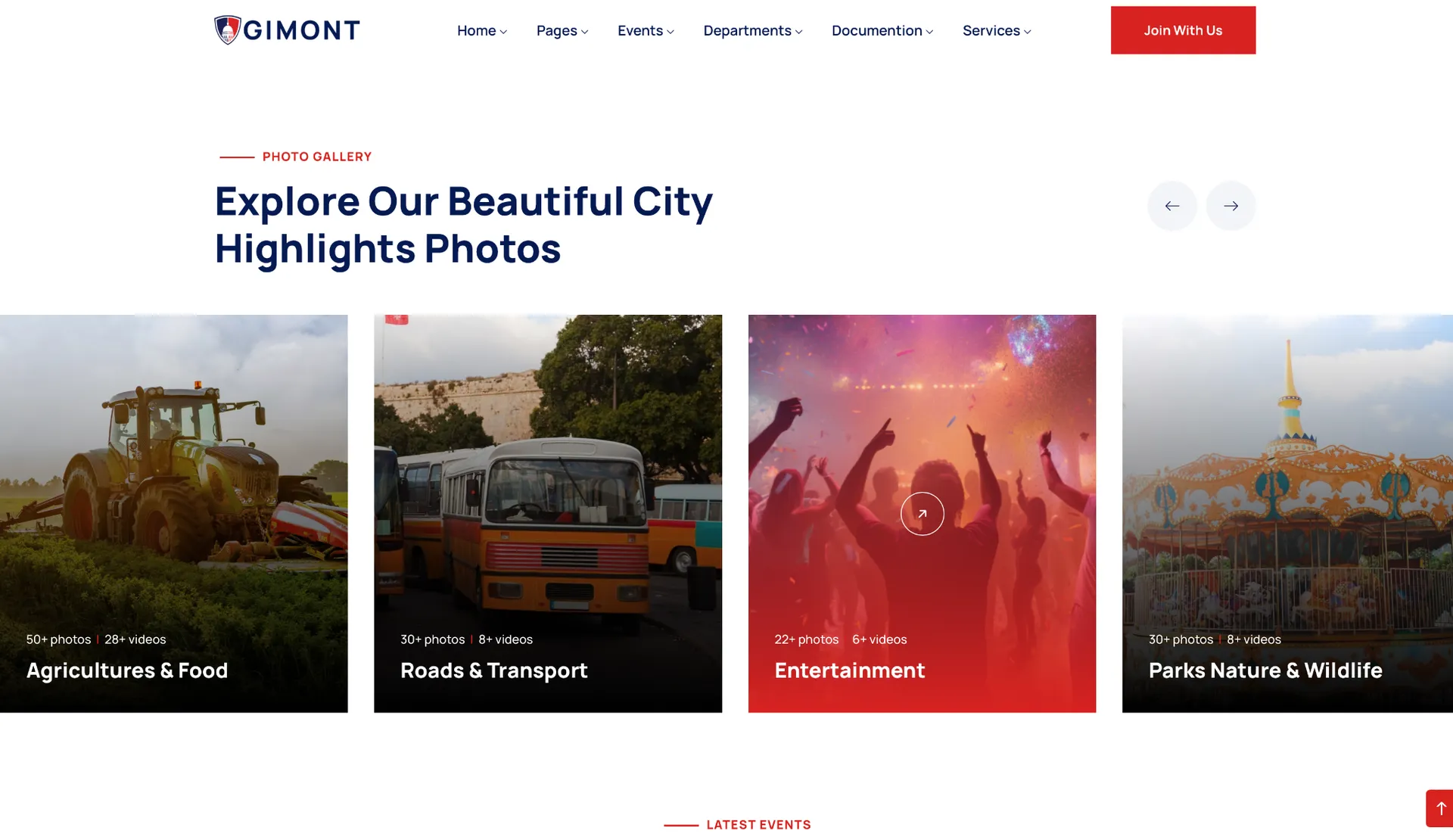Advance gallery with next arrow
The height and width of the screenshot is (840, 1453).
[x=1231, y=206]
